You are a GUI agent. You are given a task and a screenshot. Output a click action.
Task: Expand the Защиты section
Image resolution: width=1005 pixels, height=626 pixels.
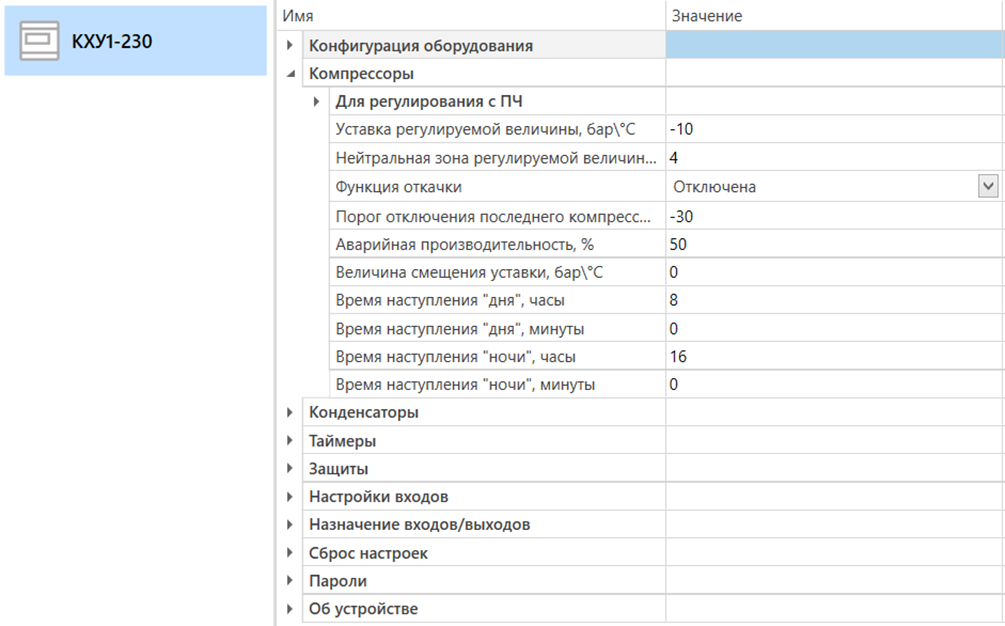point(290,469)
